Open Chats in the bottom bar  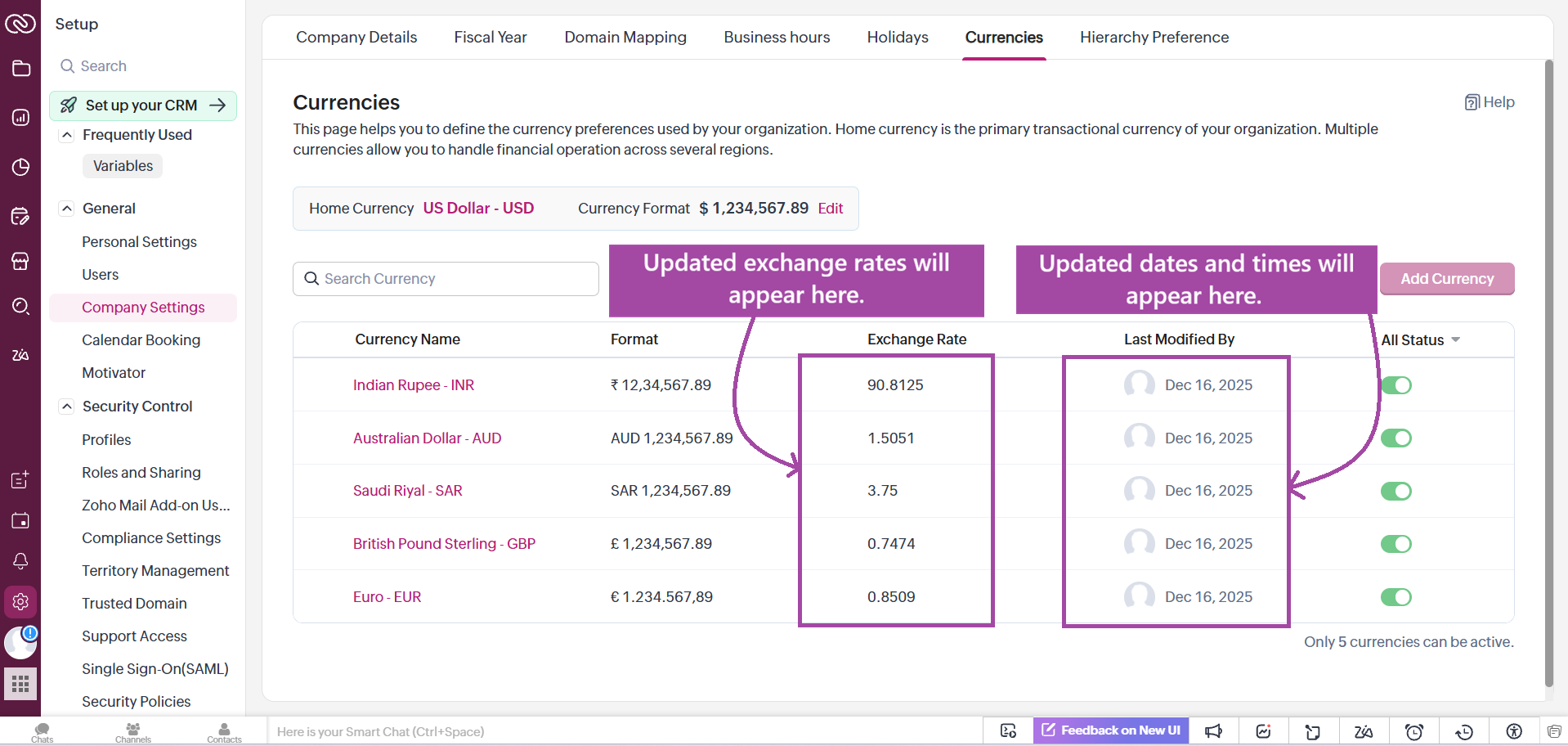43,732
